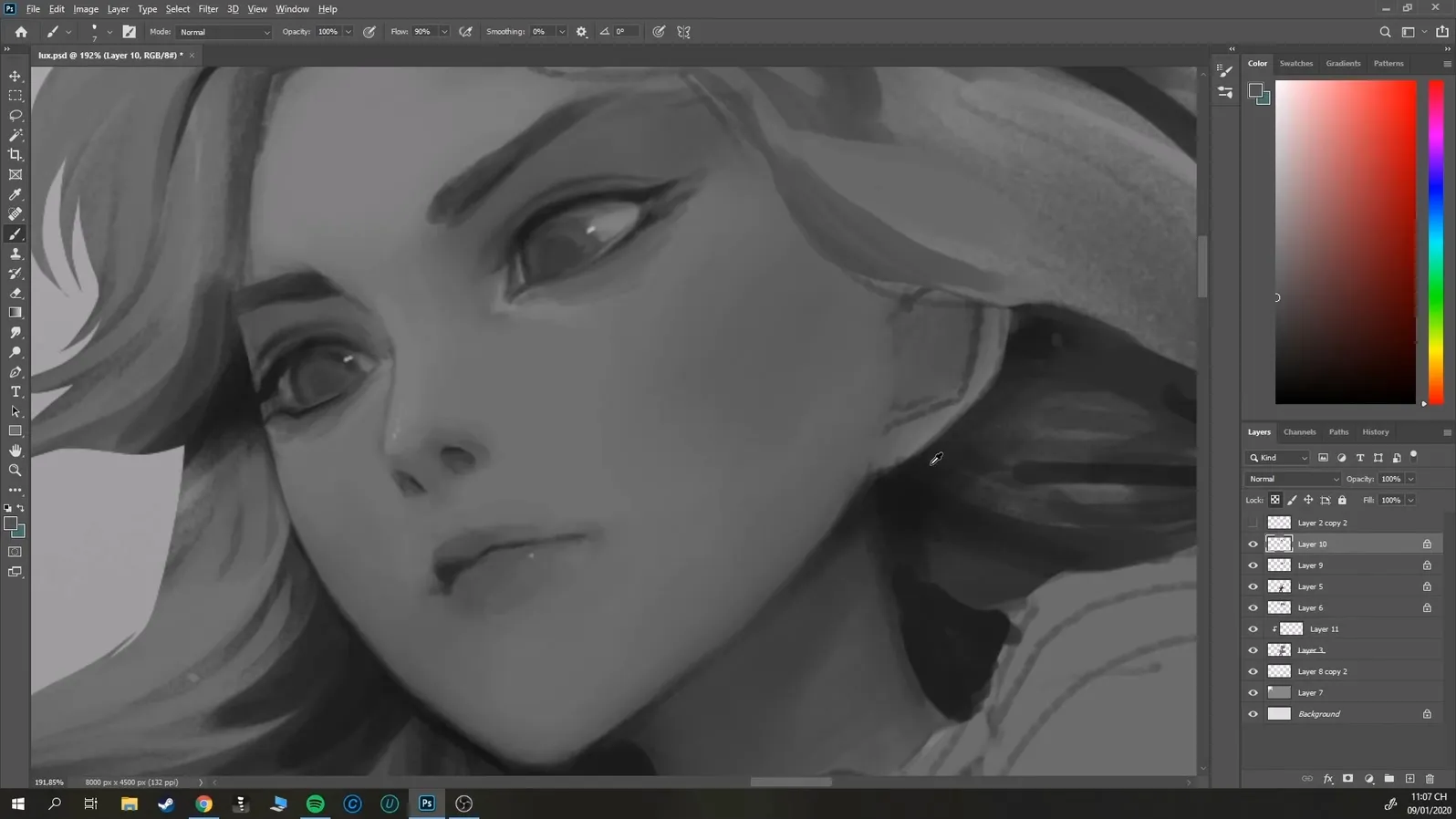Choose the Horizontal Type tool

(x=16, y=392)
